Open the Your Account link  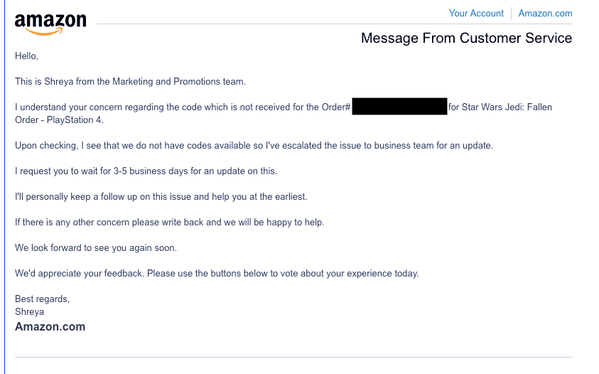[x=476, y=13]
